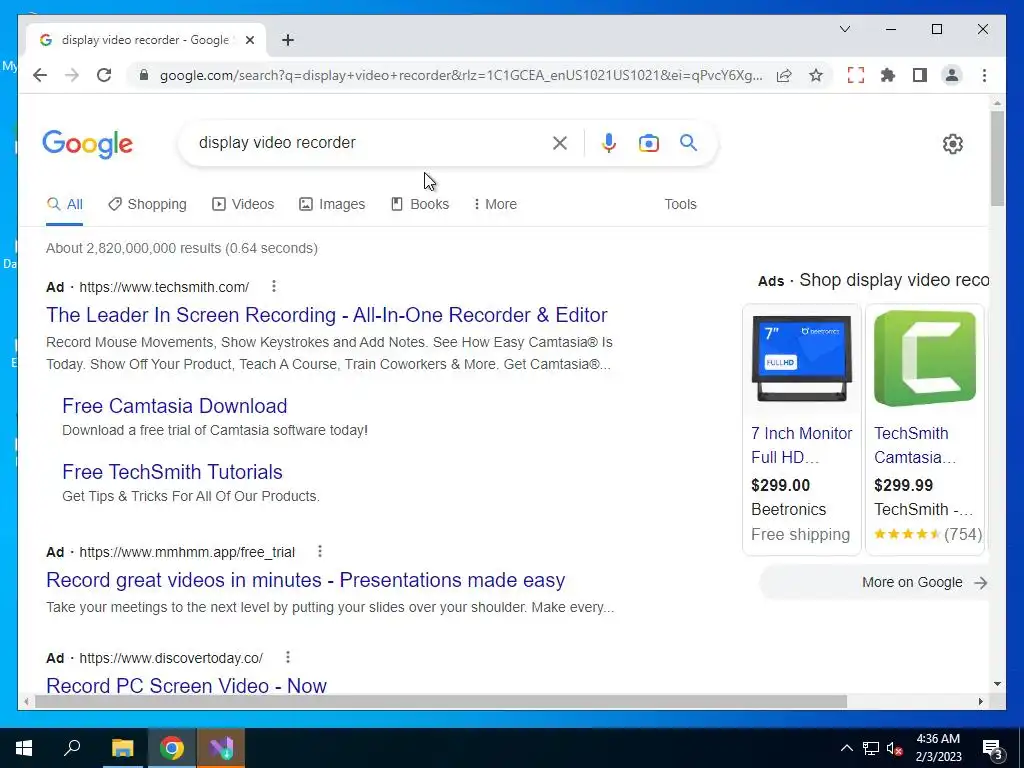Open search Tools options
This screenshot has width=1024, height=768.
(x=680, y=204)
